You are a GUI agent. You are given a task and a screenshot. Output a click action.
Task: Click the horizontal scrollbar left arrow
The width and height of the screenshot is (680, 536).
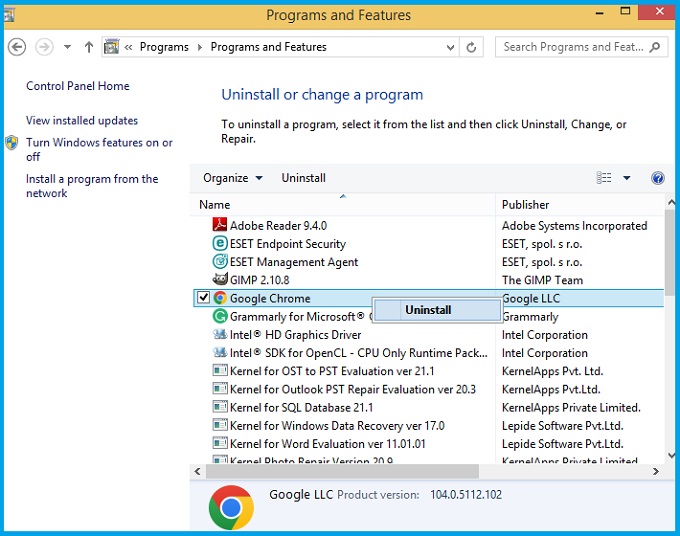pyautogui.click(x=198, y=471)
